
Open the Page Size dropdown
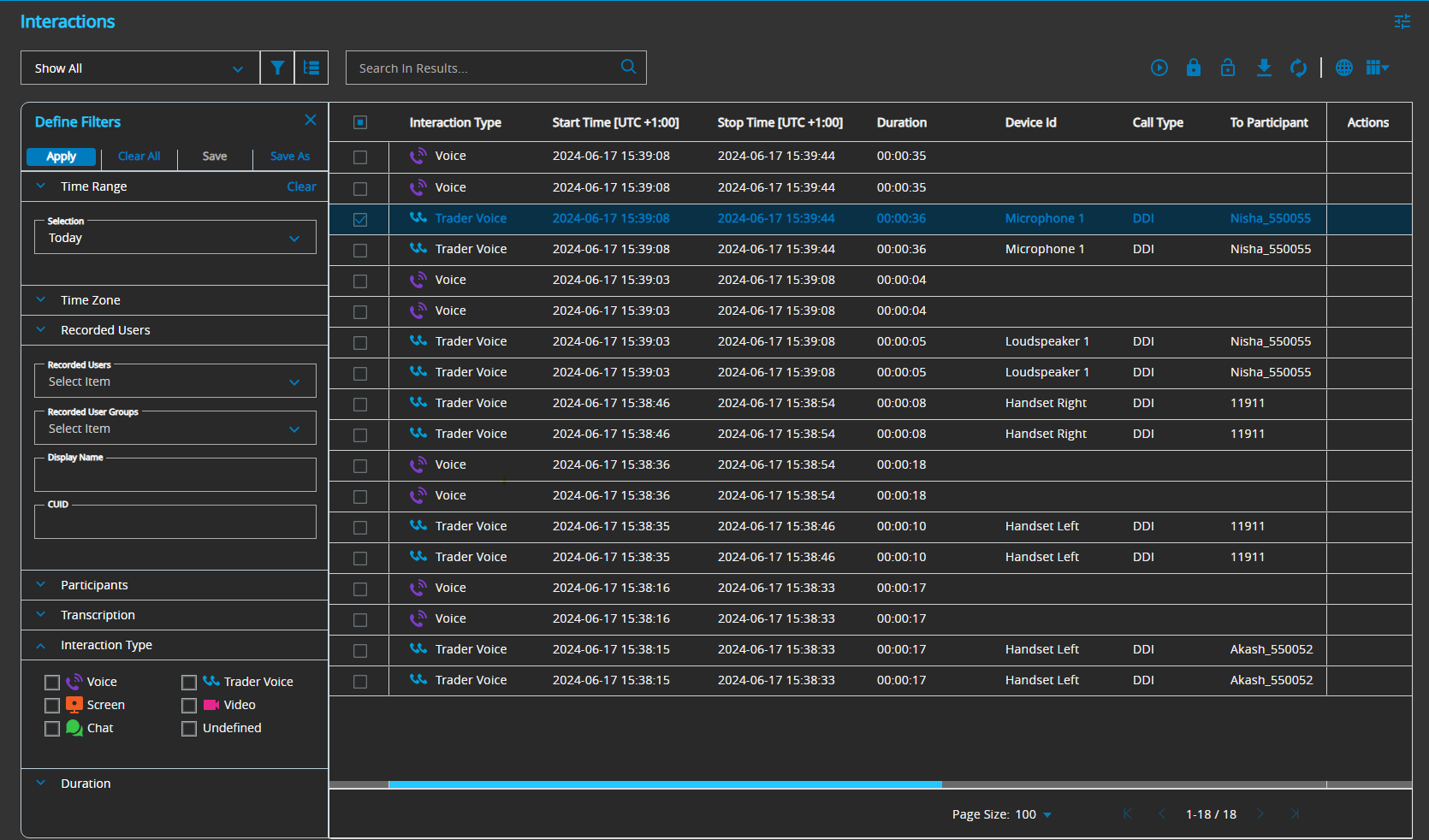(x=1034, y=814)
